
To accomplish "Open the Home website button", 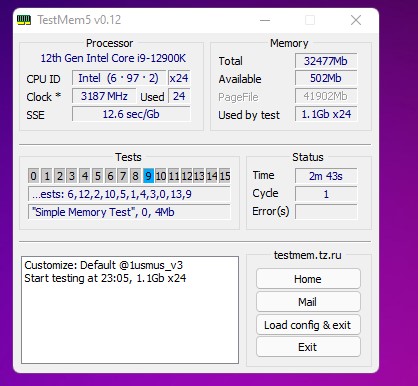I will [308, 279].
